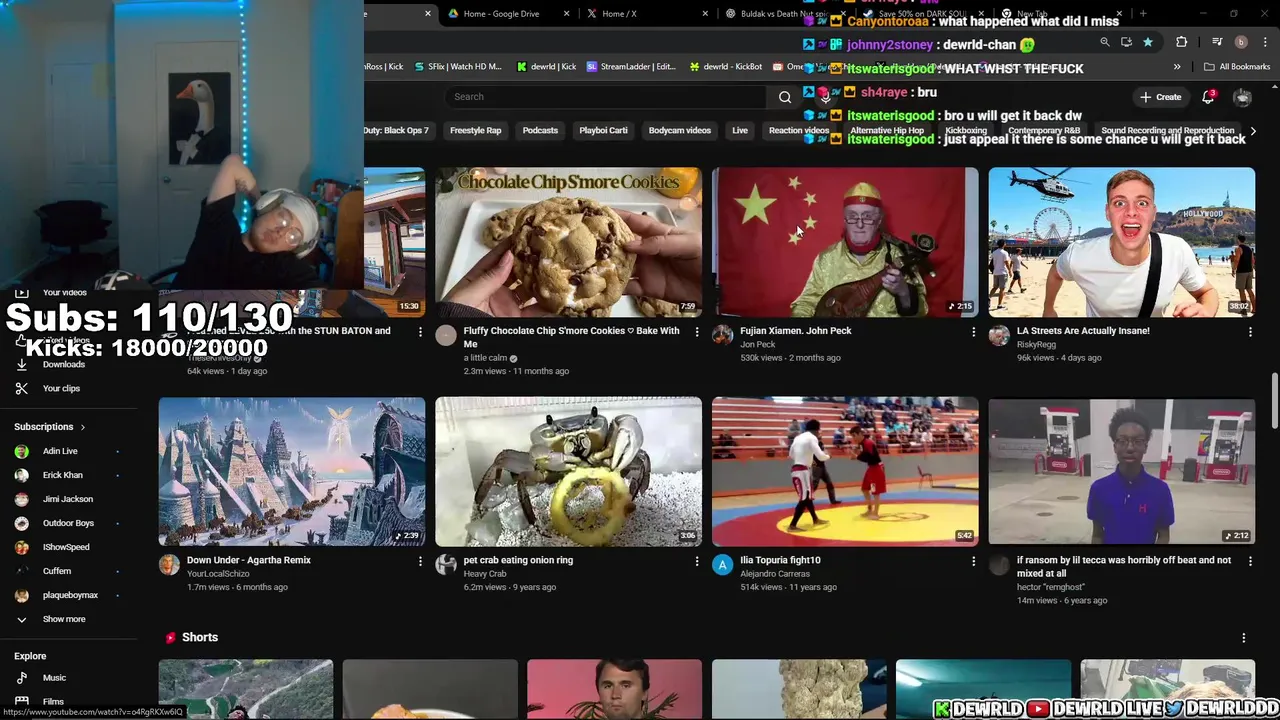
Task: Open options for Ilia Topuria fight10 video
Action: (974, 562)
